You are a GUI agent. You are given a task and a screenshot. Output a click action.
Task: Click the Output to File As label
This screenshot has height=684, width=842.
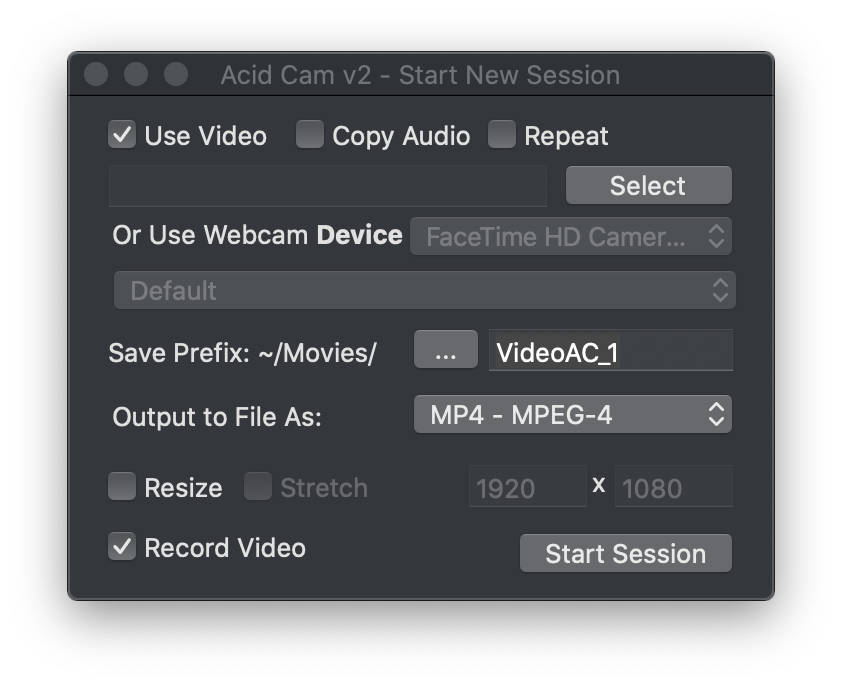(217, 417)
